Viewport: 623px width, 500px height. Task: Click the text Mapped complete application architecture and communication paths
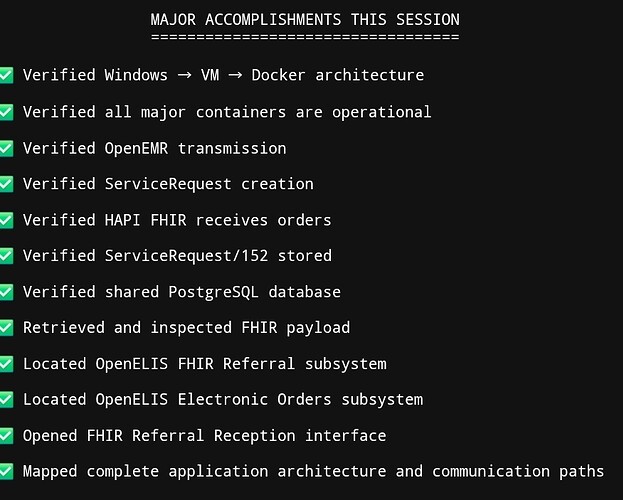click(x=313, y=472)
